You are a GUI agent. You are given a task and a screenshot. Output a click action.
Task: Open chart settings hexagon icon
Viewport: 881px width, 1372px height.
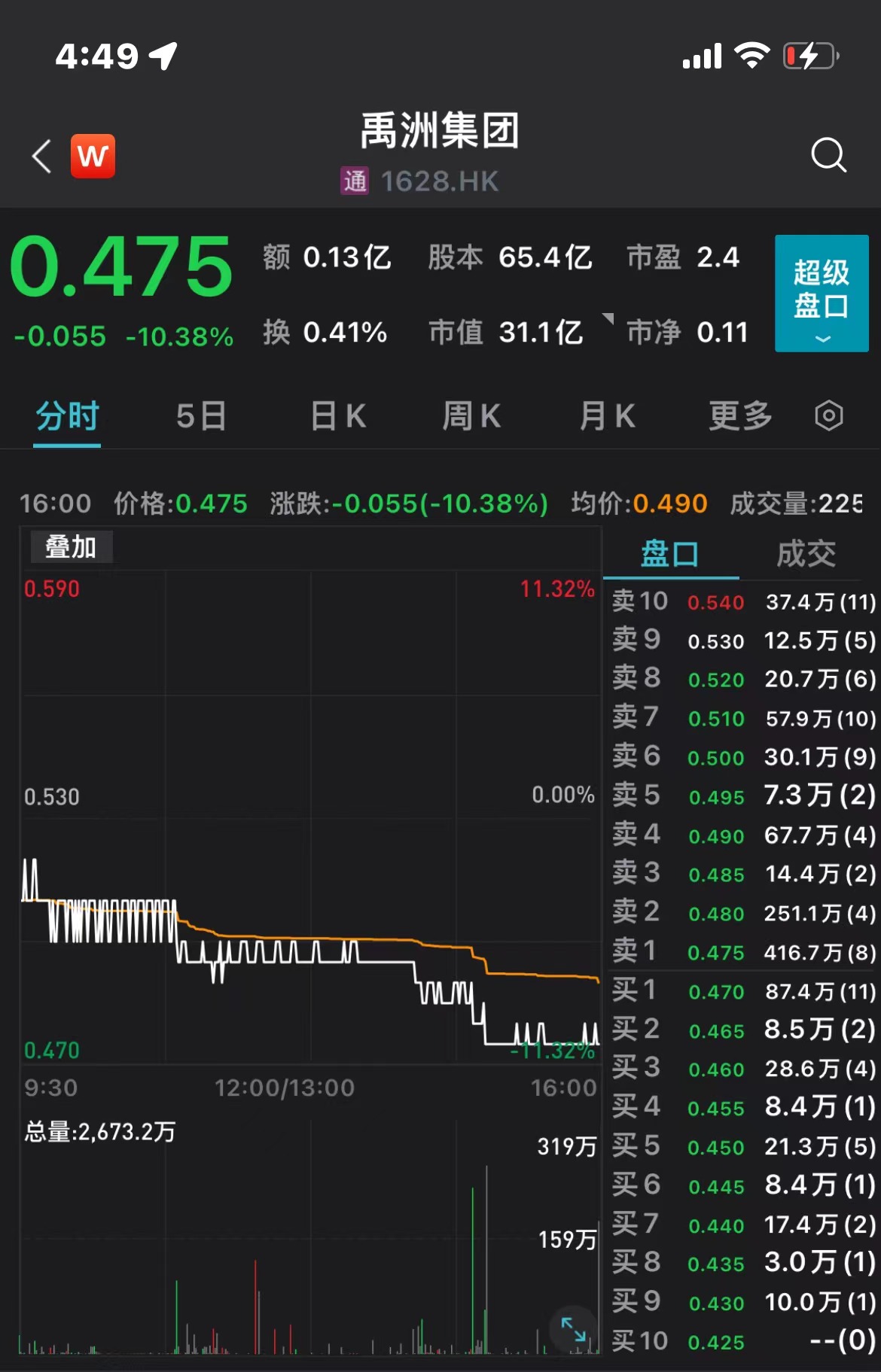[828, 415]
